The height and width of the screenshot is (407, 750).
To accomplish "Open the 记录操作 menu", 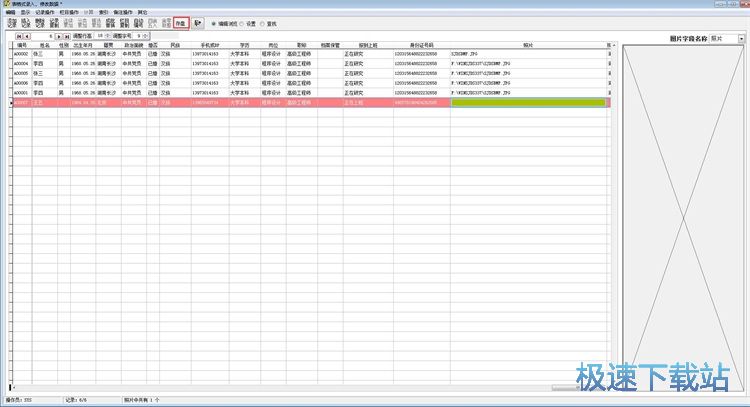I will tap(45, 12).
